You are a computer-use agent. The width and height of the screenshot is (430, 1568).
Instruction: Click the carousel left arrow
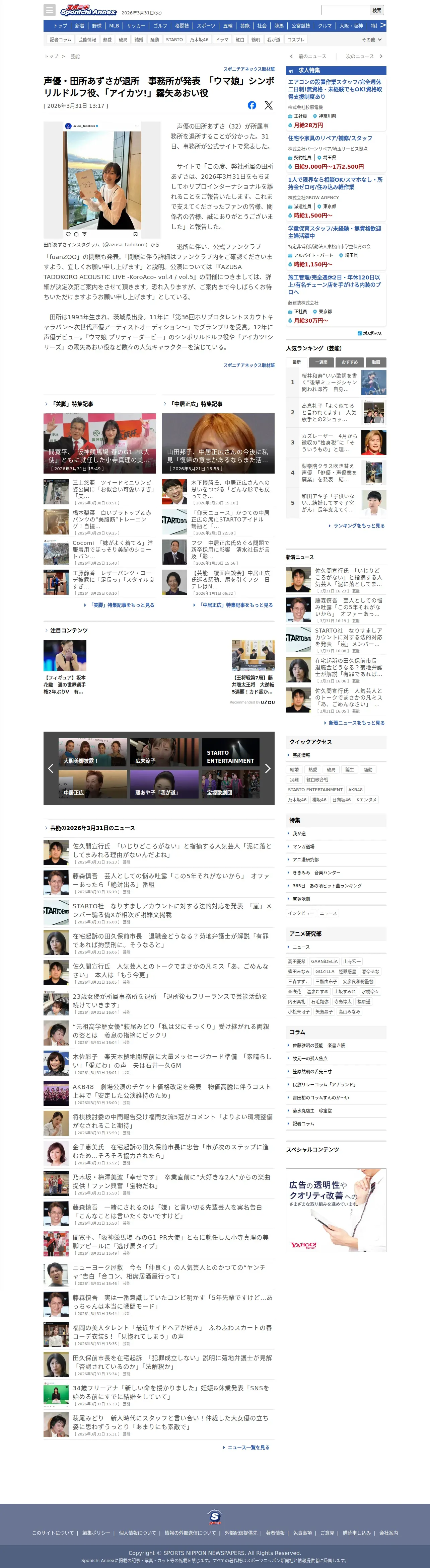tap(51, 768)
